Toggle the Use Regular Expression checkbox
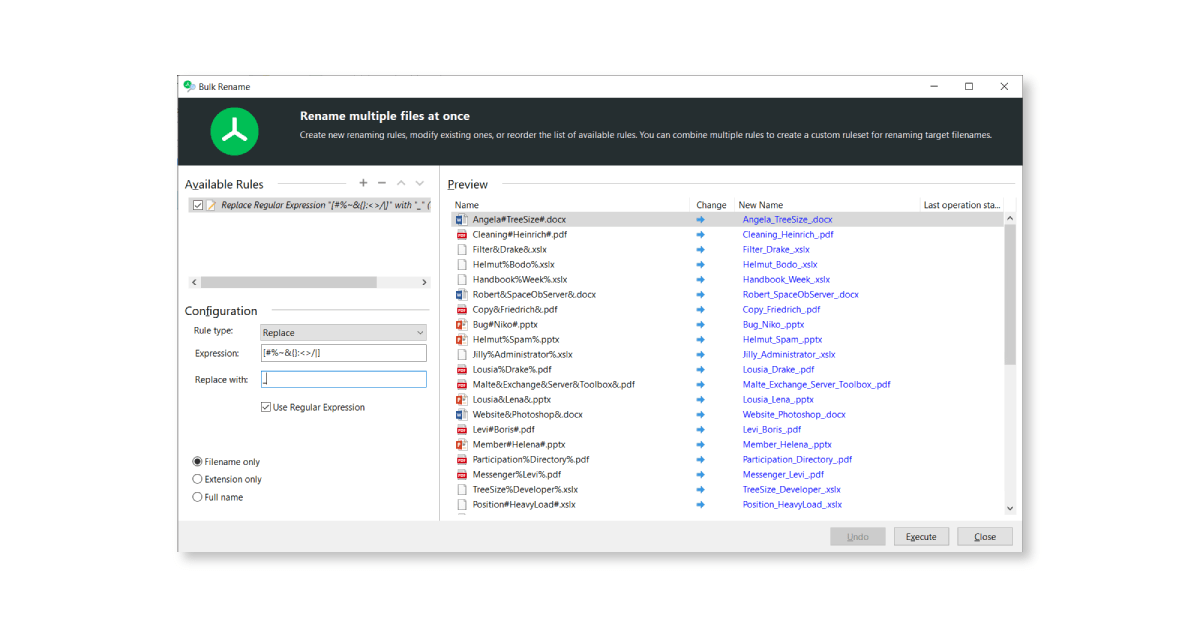This screenshot has width=1200, height=627. point(266,407)
